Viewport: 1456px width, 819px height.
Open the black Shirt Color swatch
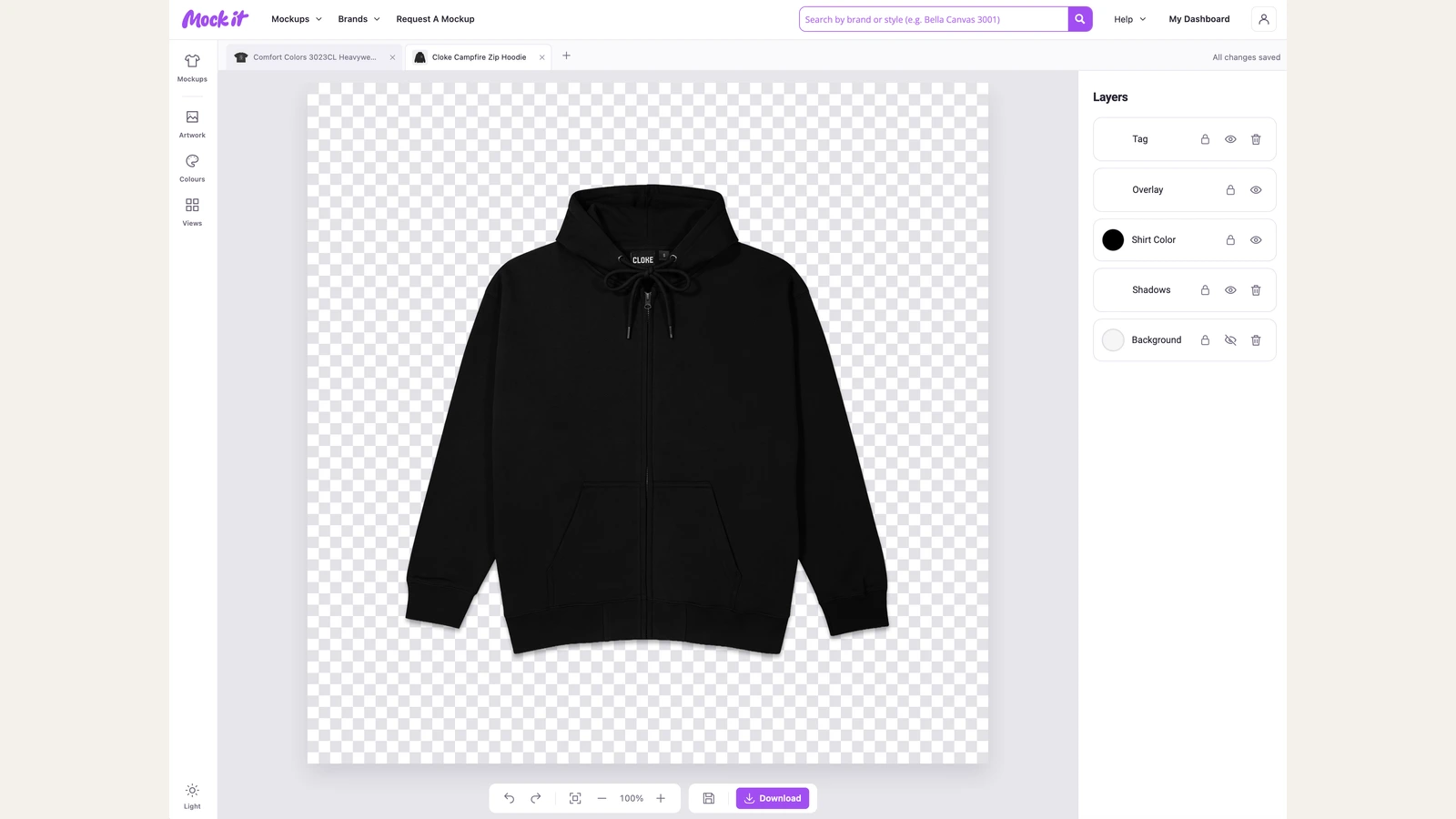(1113, 240)
